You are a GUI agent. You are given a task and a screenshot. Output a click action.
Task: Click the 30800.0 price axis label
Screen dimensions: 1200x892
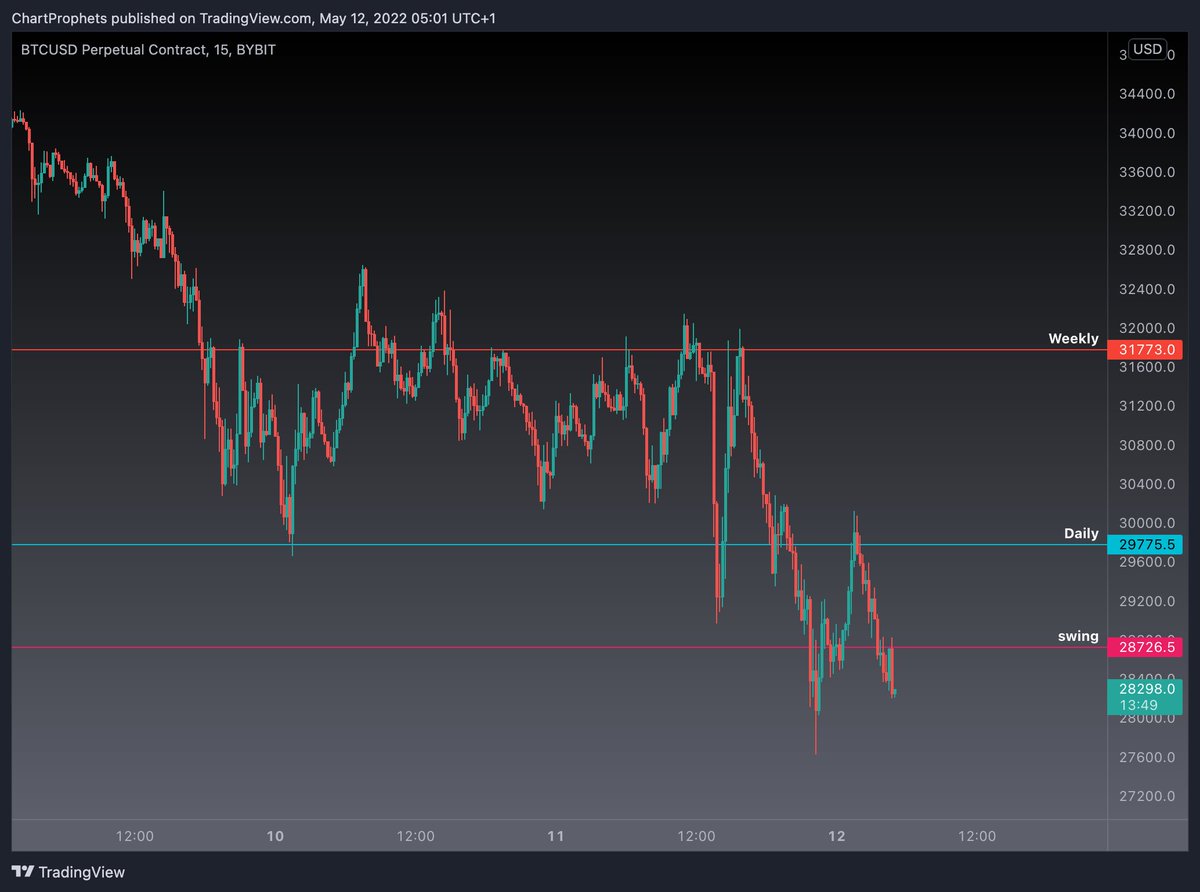coord(1147,445)
